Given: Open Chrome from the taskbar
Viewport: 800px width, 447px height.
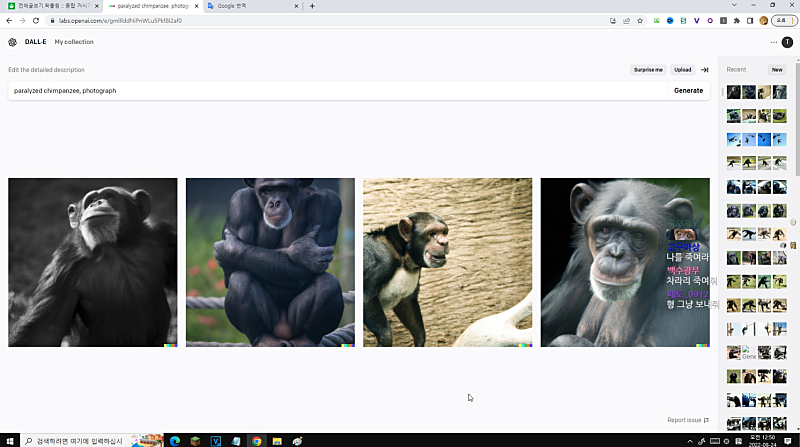Looking at the screenshot, I should click(257, 440).
